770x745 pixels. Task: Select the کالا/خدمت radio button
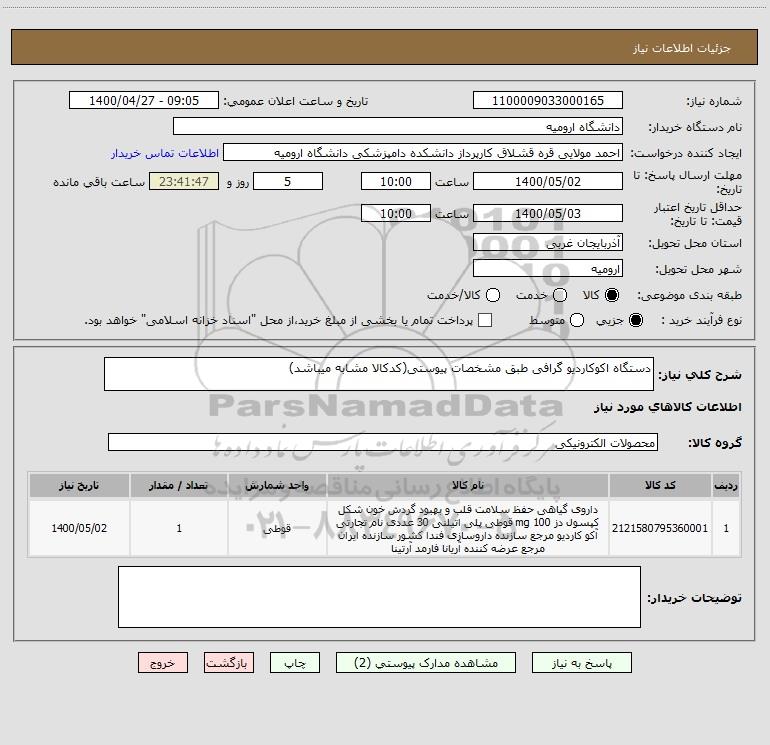[x=493, y=295]
